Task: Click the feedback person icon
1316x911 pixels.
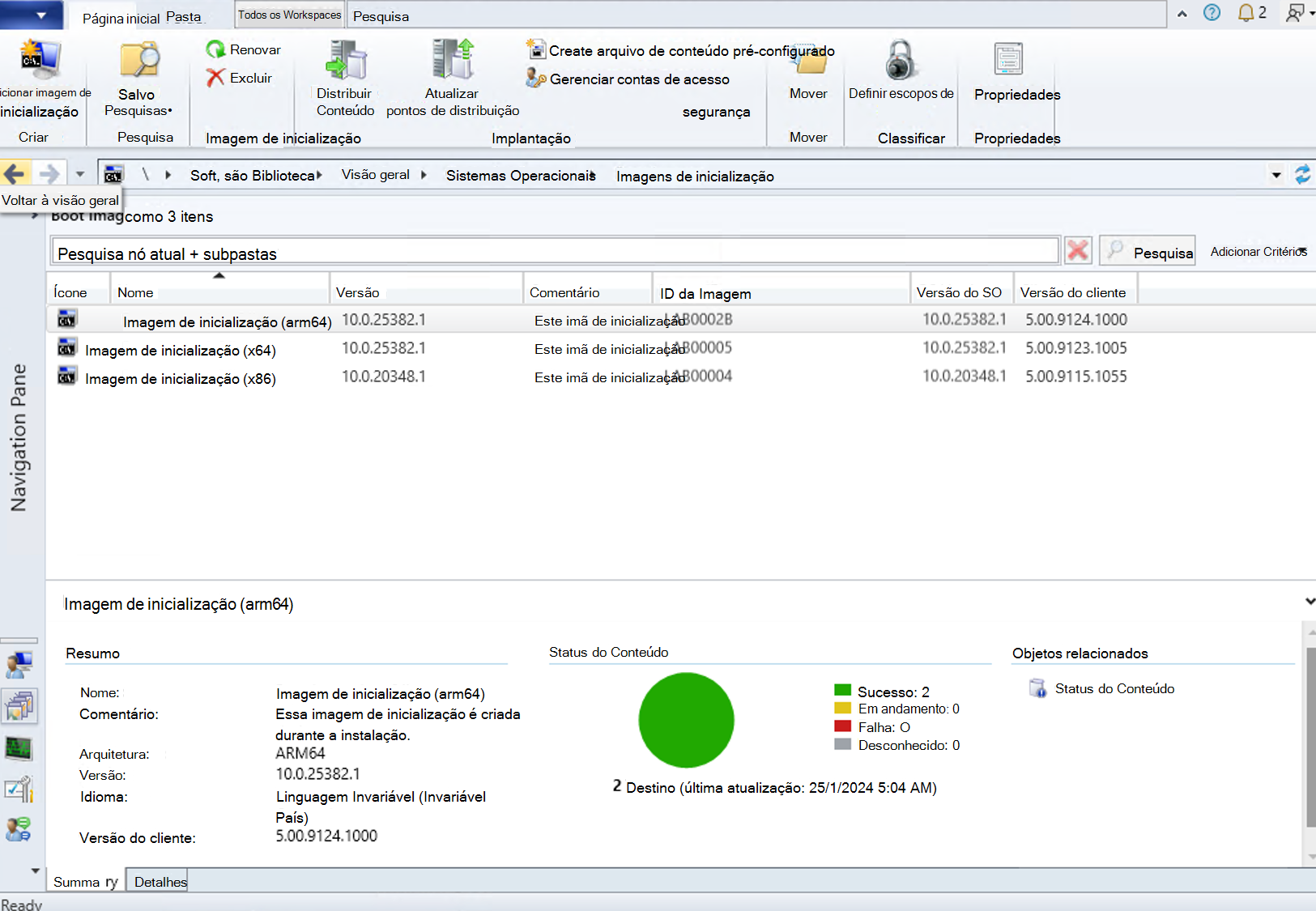Action: point(1297,13)
